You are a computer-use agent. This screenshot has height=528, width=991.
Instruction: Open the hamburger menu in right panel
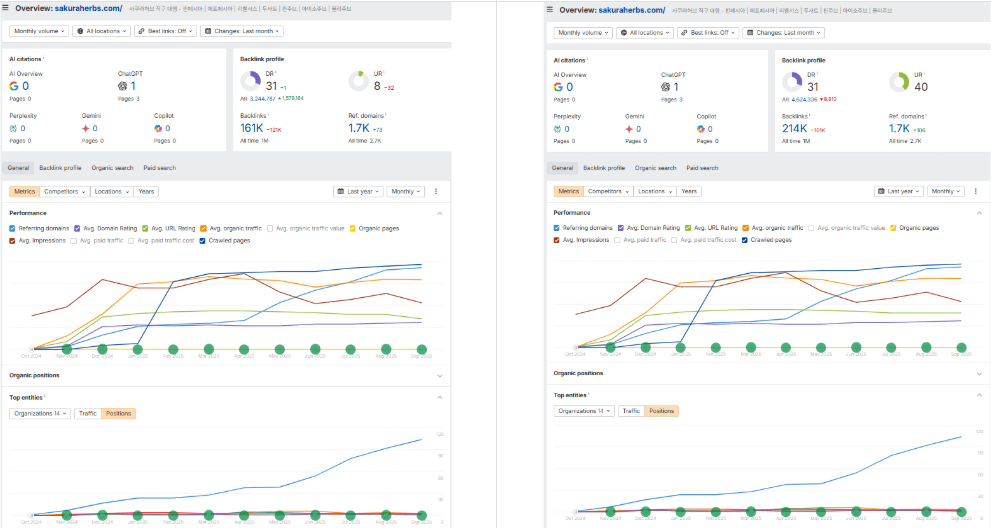[x=550, y=9]
